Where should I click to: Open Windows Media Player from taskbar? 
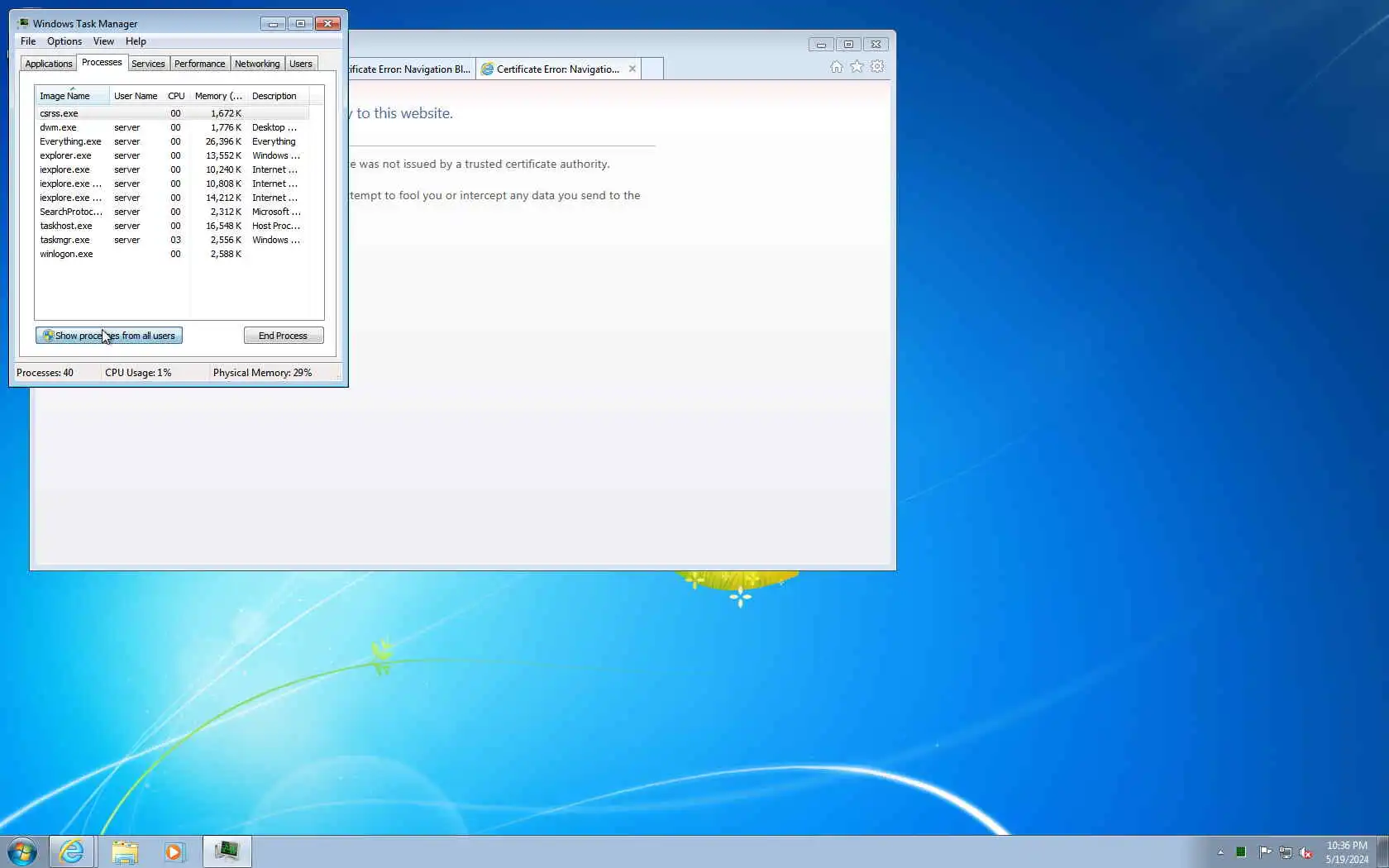174,851
